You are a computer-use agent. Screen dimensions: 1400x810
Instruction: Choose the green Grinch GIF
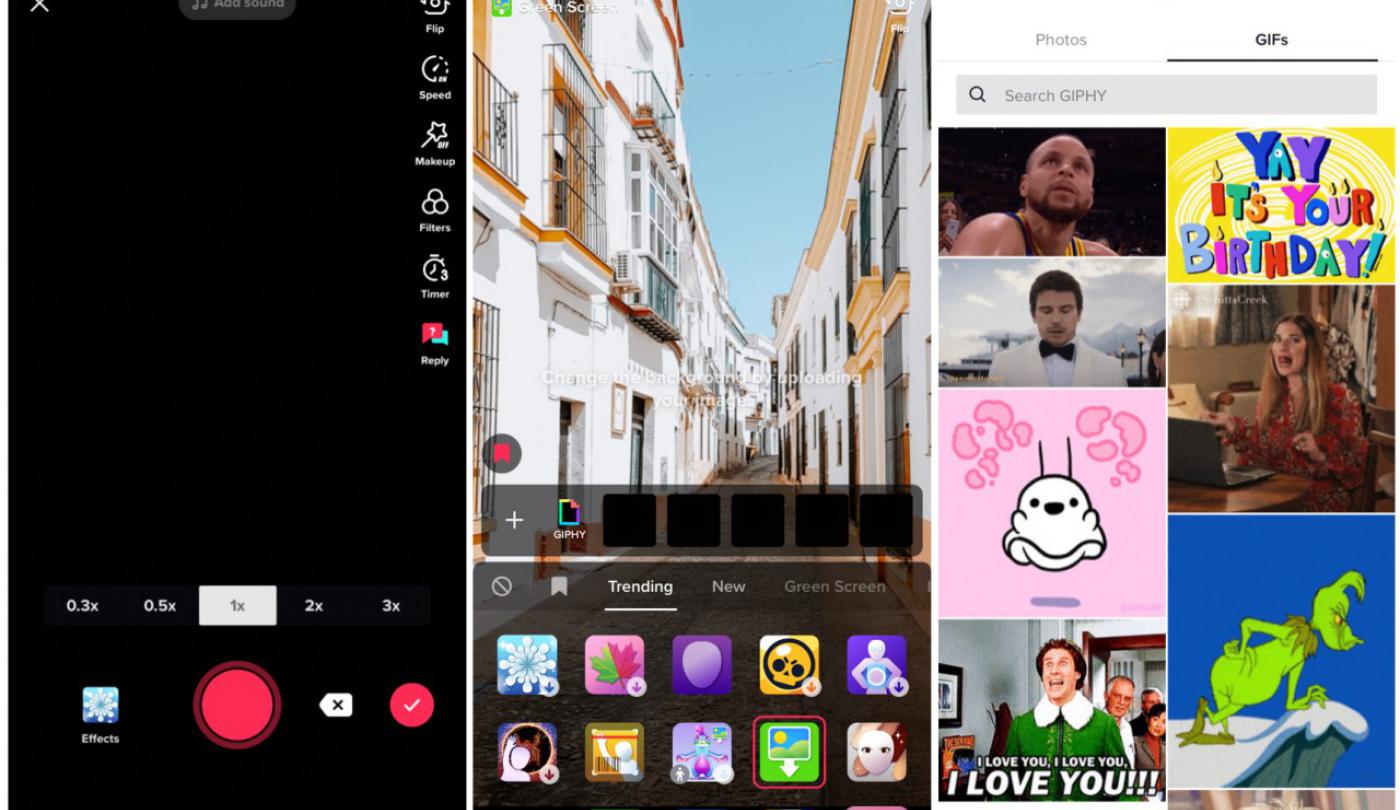tap(1282, 651)
